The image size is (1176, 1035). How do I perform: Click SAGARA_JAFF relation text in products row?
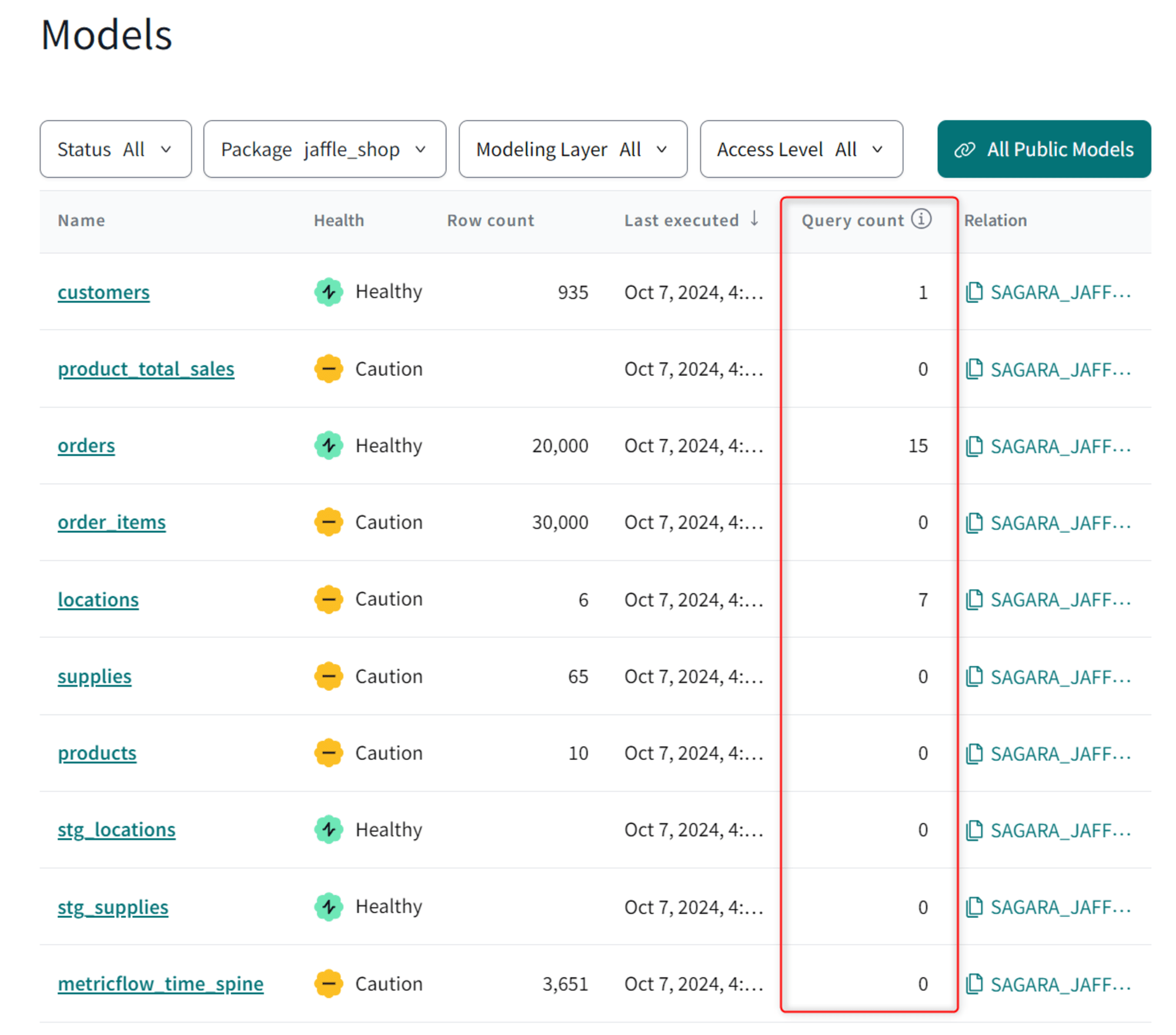[1061, 753]
